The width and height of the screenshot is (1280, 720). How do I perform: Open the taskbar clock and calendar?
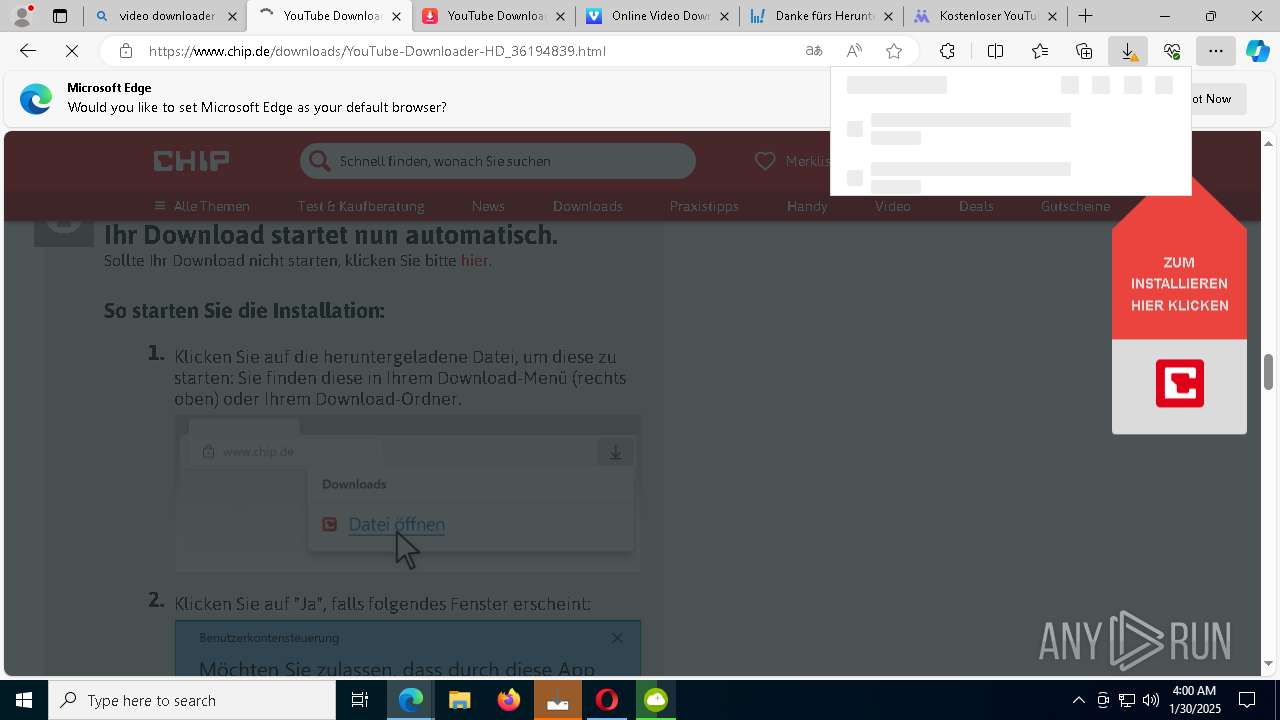1195,700
